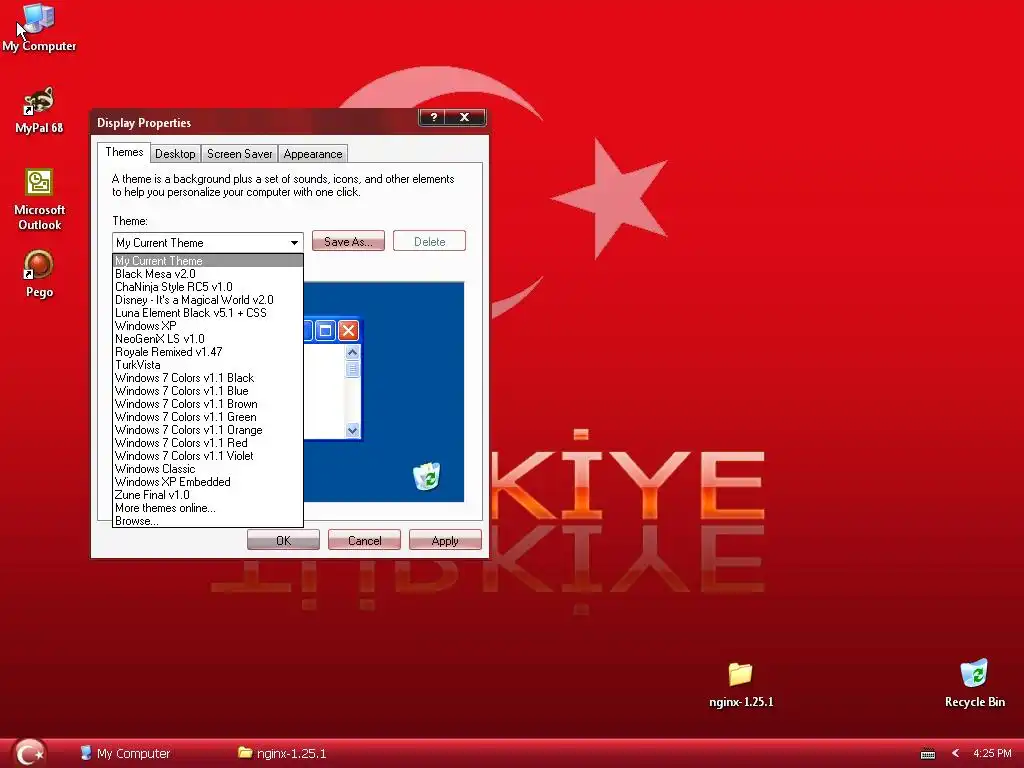Screen dimensions: 1024x768
Task: Switch to the Desktop tab
Action: point(175,154)
